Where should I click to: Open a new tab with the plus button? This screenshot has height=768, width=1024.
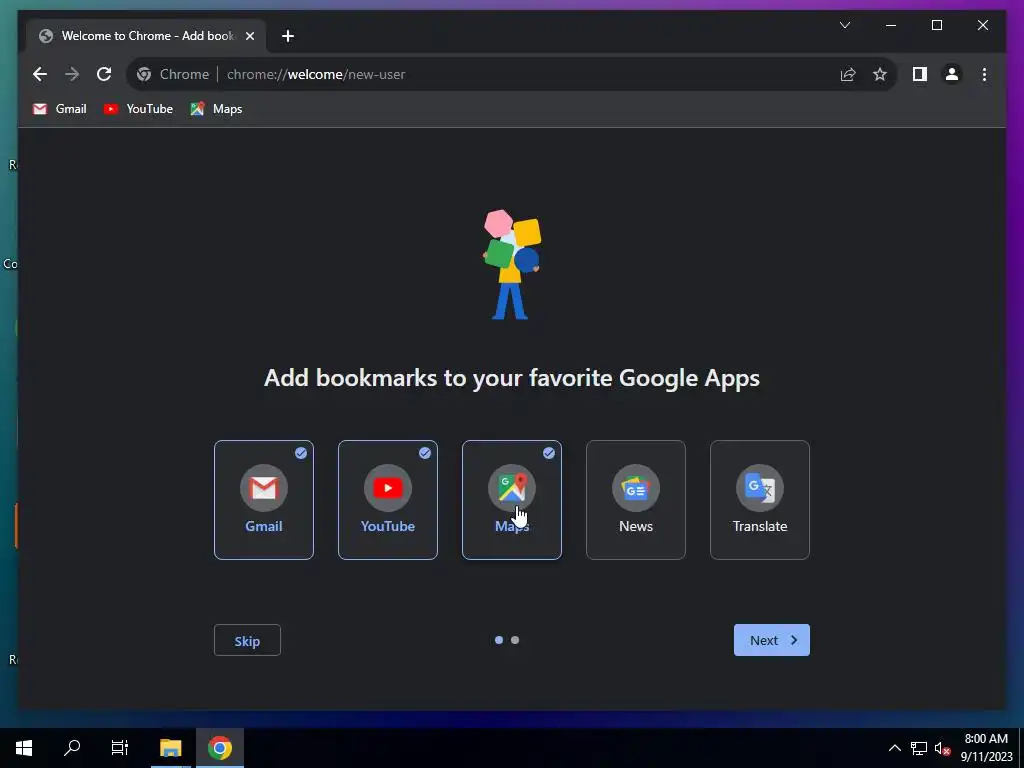coord(288,36)
